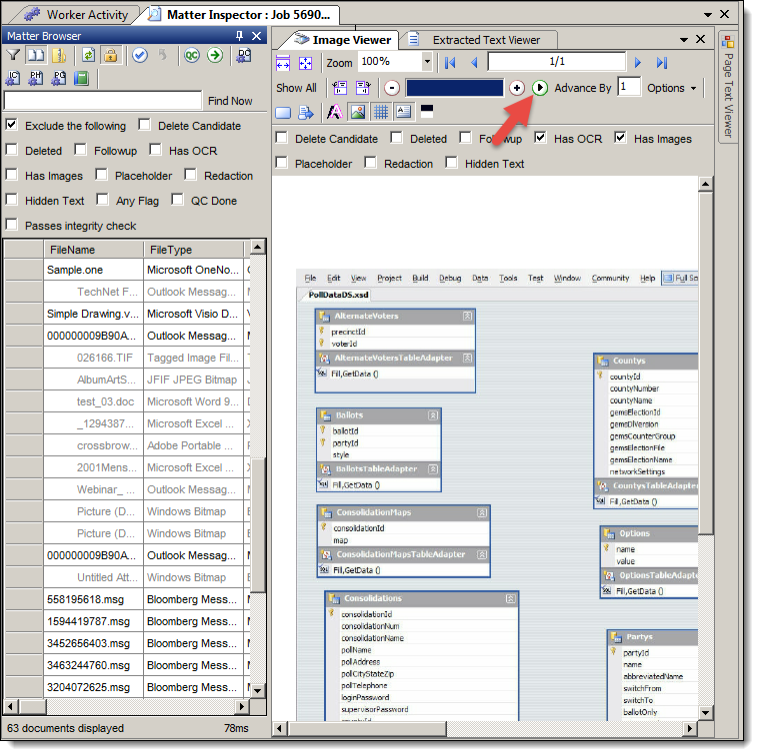Select the Sample.one file row
The width and height of the screenshot is (759, 756).
[x=127, y=270]
